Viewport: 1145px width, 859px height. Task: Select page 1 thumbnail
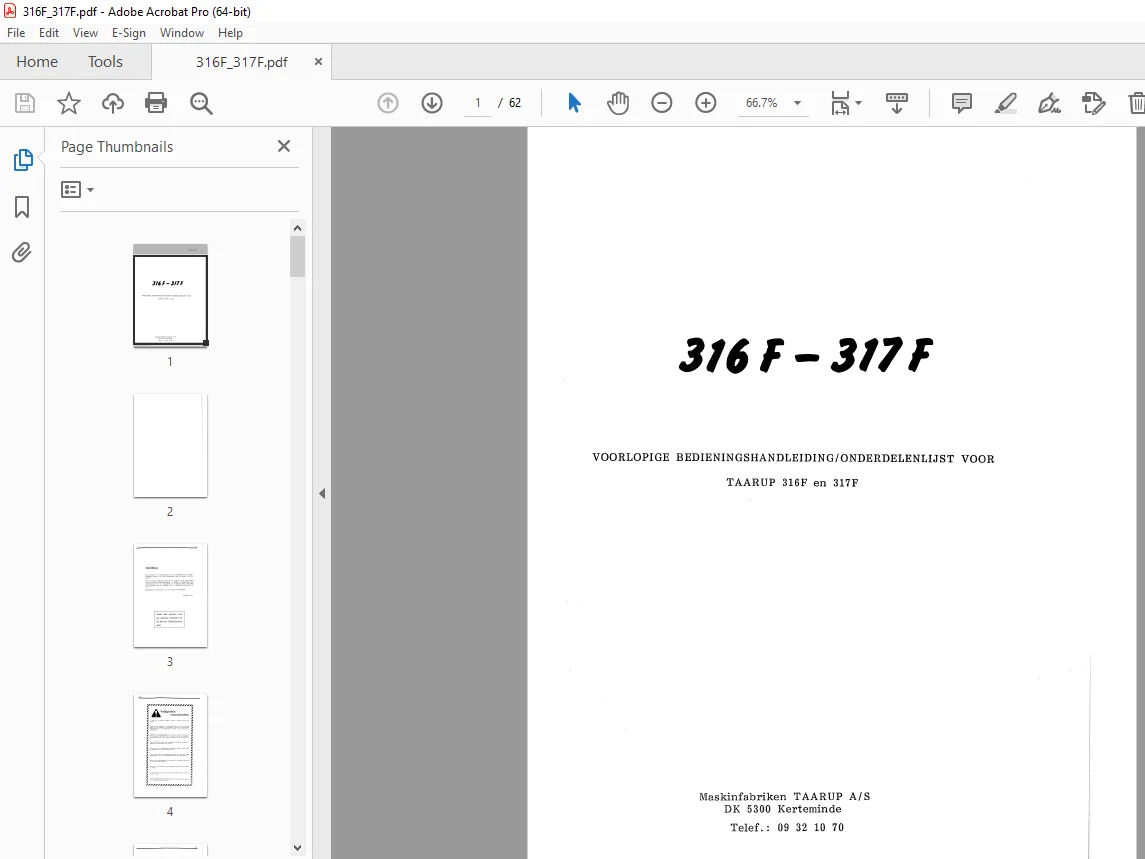(170, 296)
